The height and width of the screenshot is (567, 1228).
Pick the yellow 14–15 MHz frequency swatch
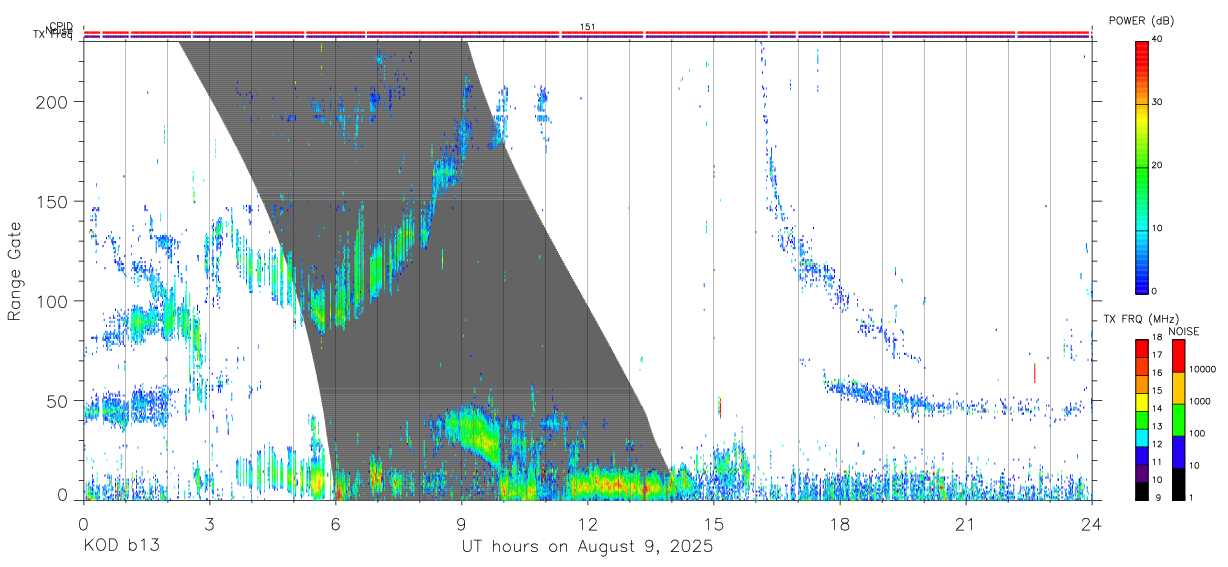click(1141, 402)
